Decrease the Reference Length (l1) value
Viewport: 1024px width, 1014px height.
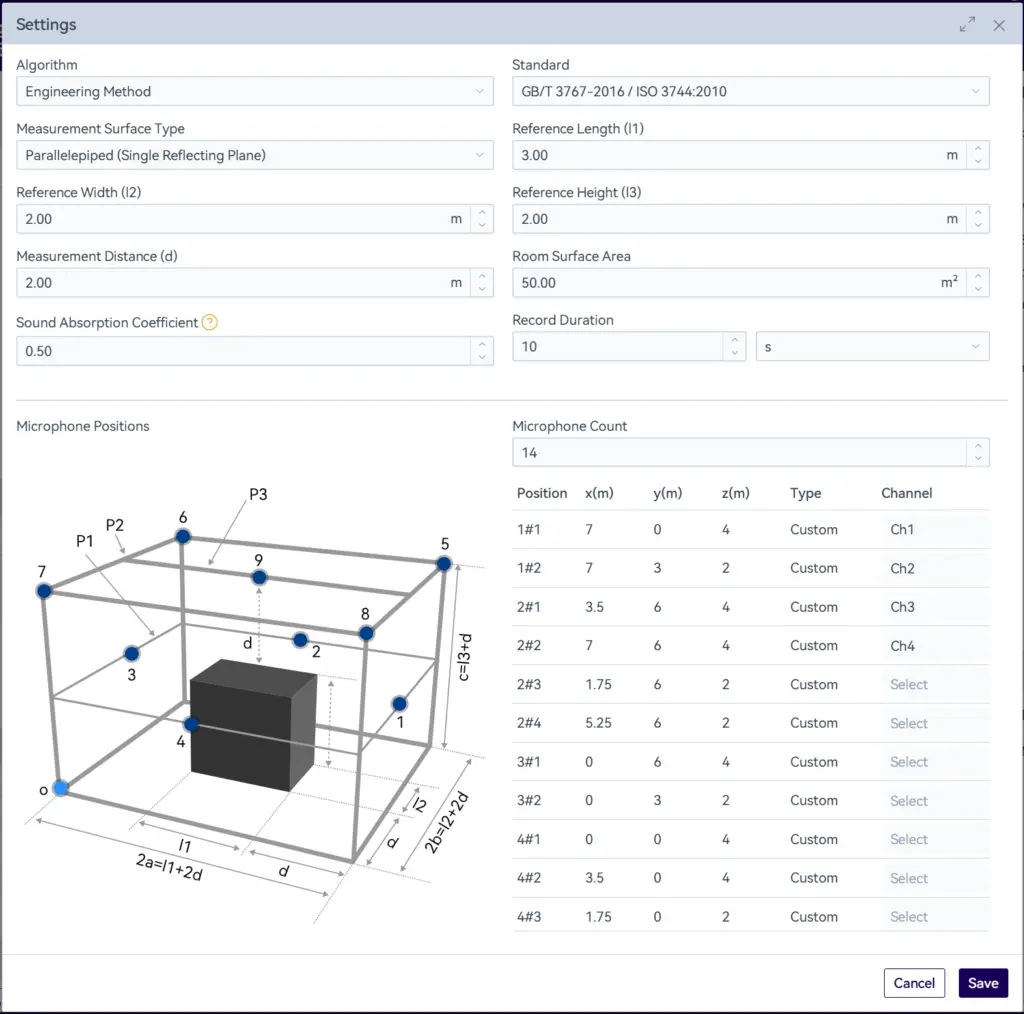tap(978, 162)
